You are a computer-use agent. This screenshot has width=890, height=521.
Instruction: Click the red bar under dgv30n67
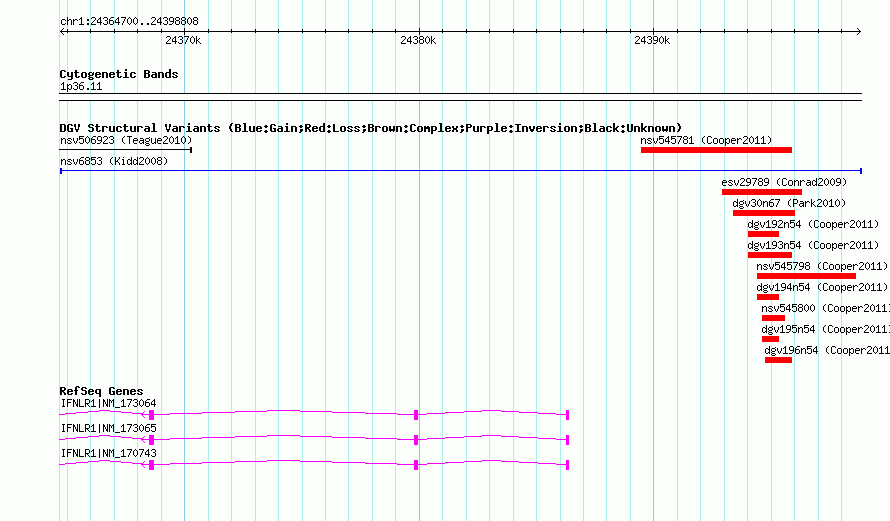[x=763, y=213]
